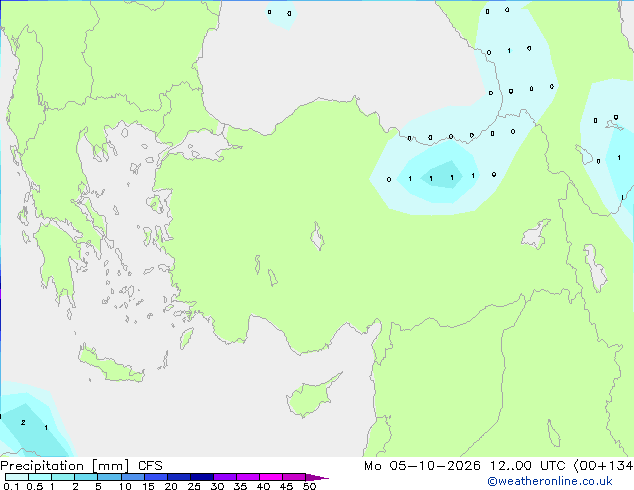Select the legend swatch between 0.1 and 0.5

tap(17, 477)
